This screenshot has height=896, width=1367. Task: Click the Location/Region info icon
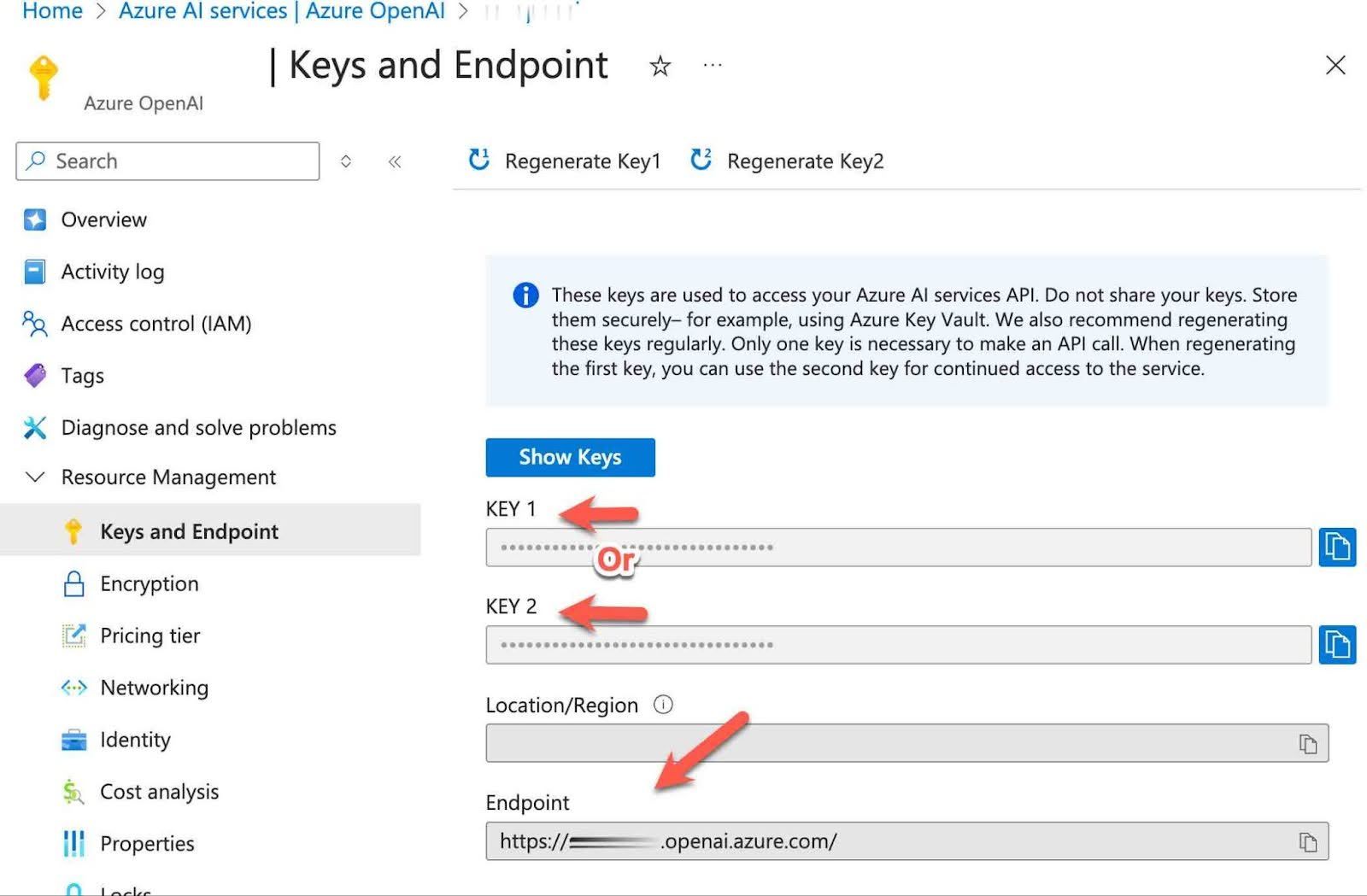[663, 705]
